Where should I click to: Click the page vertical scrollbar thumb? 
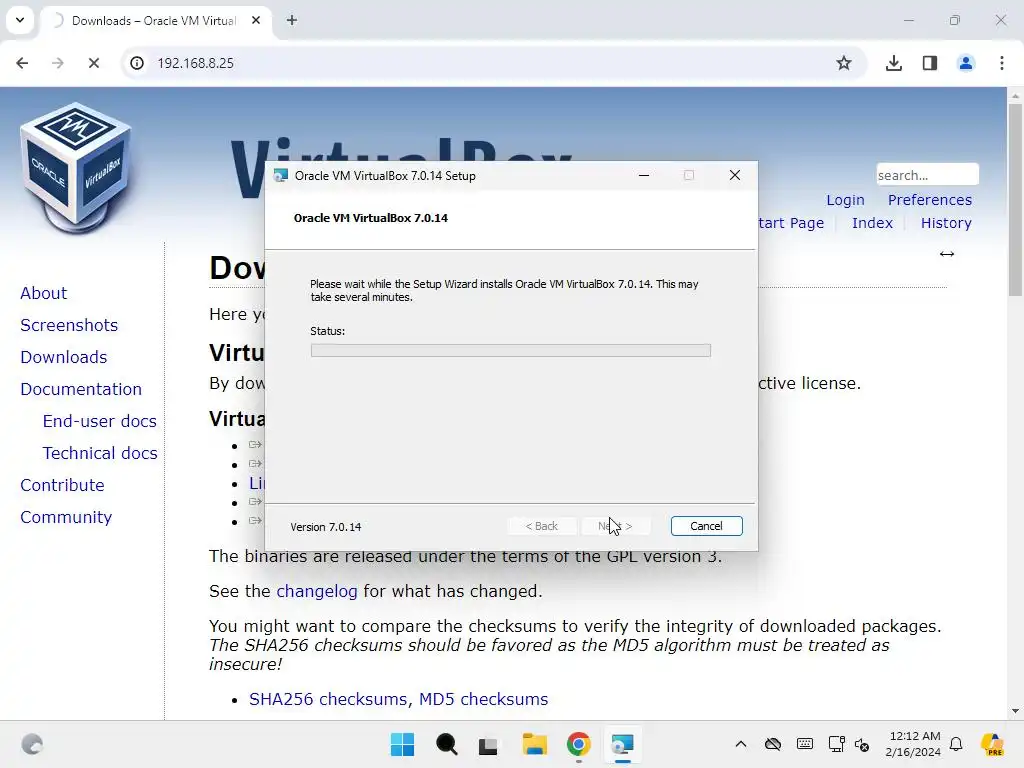pos(1016,199)
